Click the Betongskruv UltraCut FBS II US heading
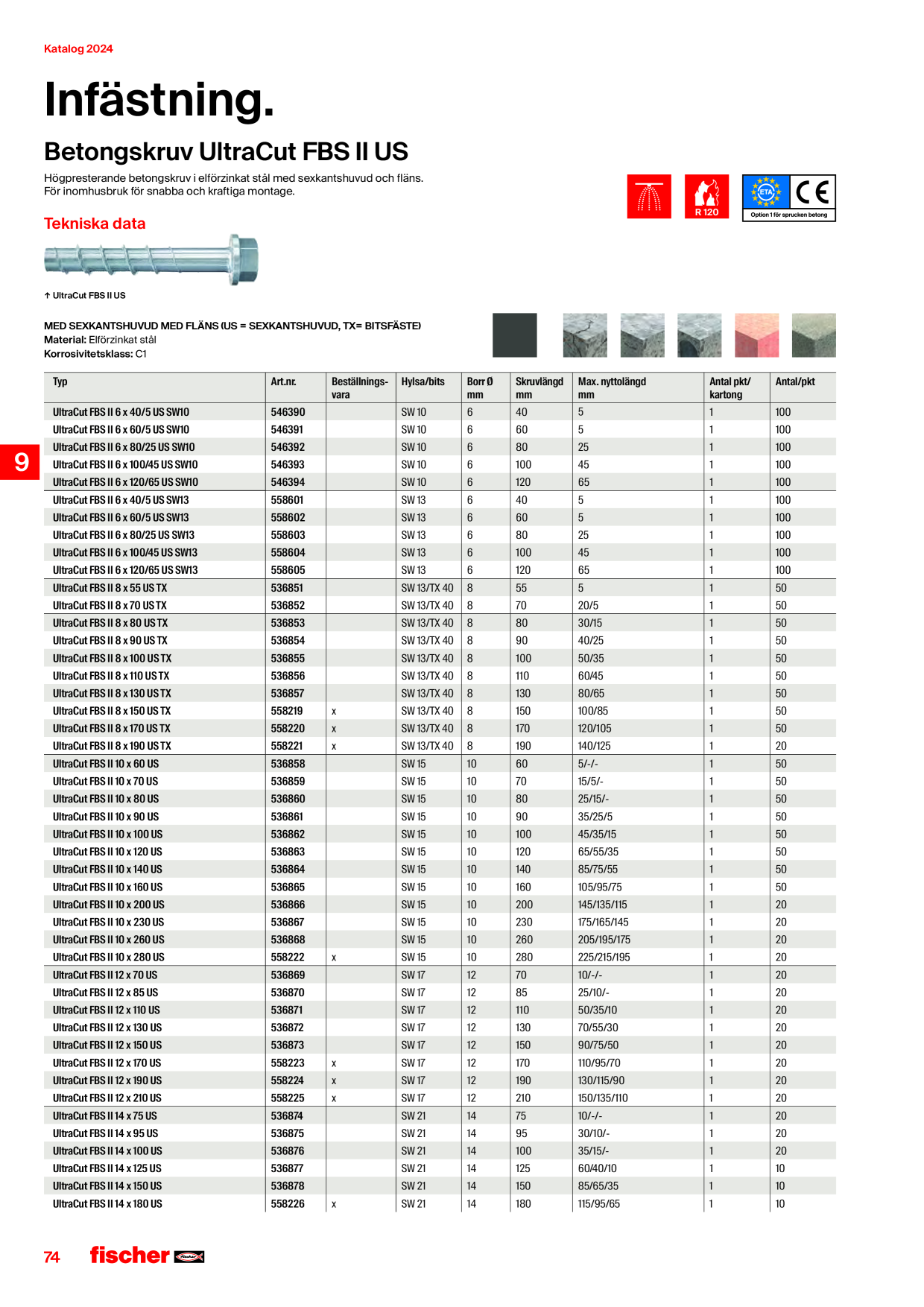The width and height of the screenshot is (924, 1307). pos(226,152)
